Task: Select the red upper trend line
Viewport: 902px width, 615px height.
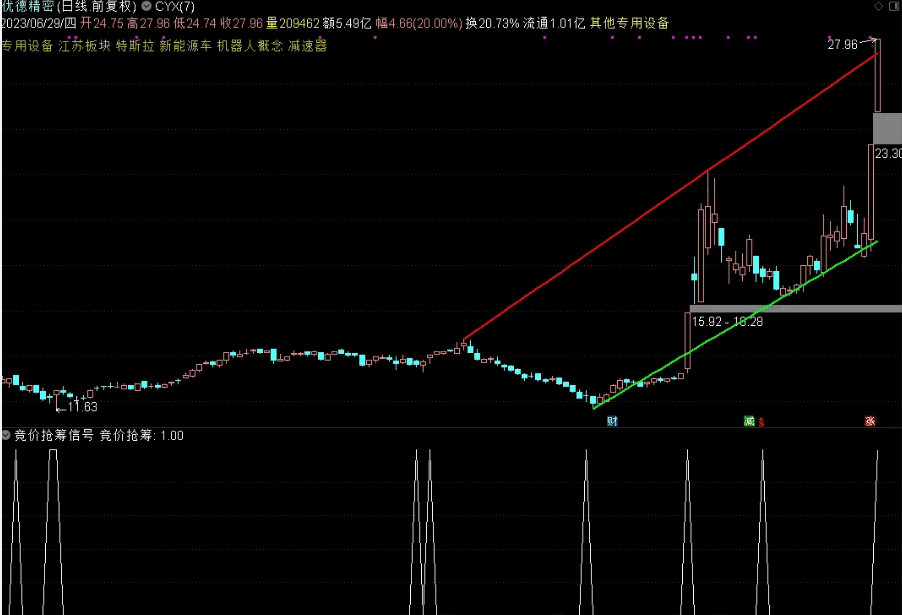Action: (x=670, y=196)
